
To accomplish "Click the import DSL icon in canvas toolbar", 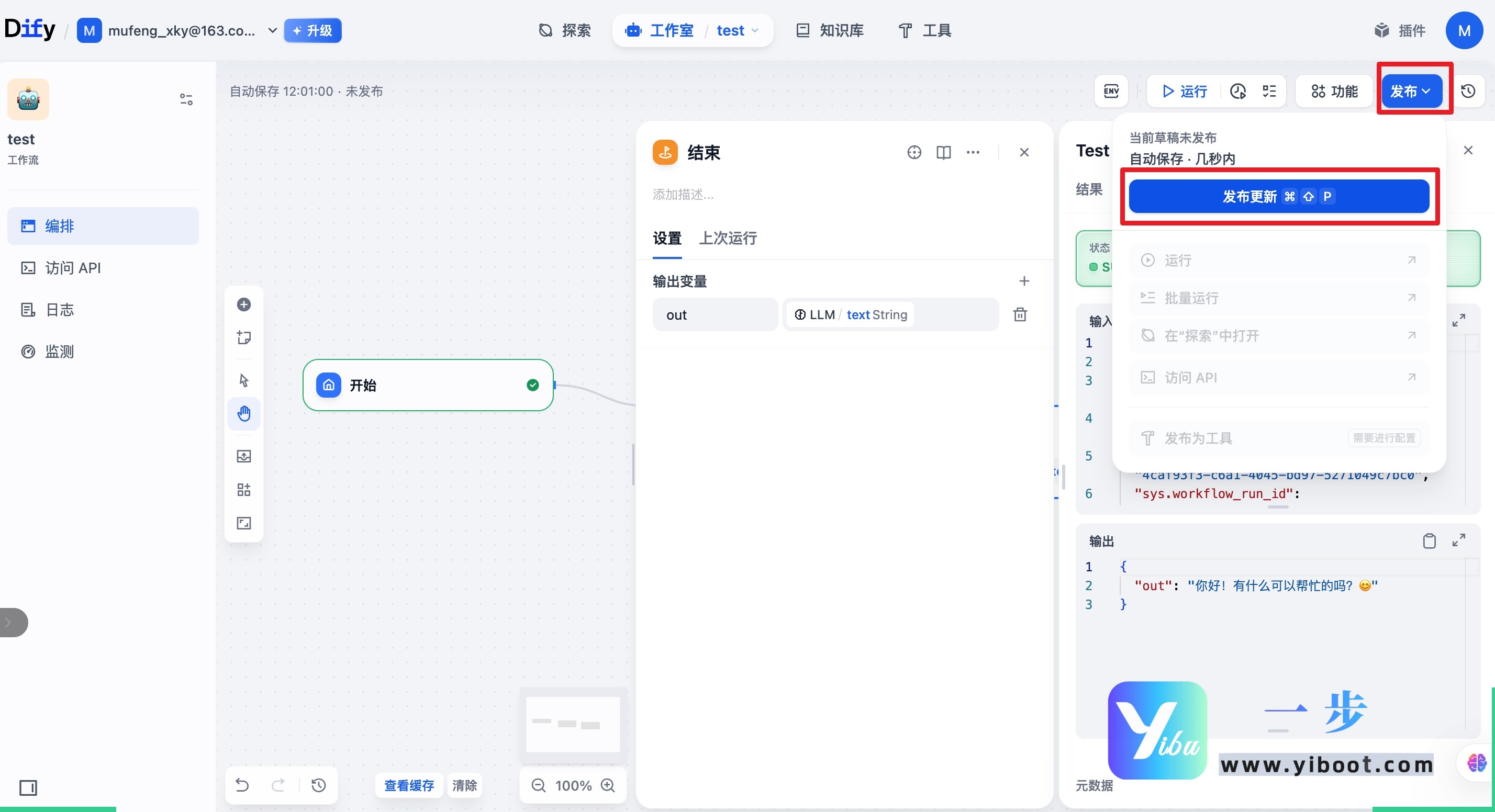I will (244, 456).
